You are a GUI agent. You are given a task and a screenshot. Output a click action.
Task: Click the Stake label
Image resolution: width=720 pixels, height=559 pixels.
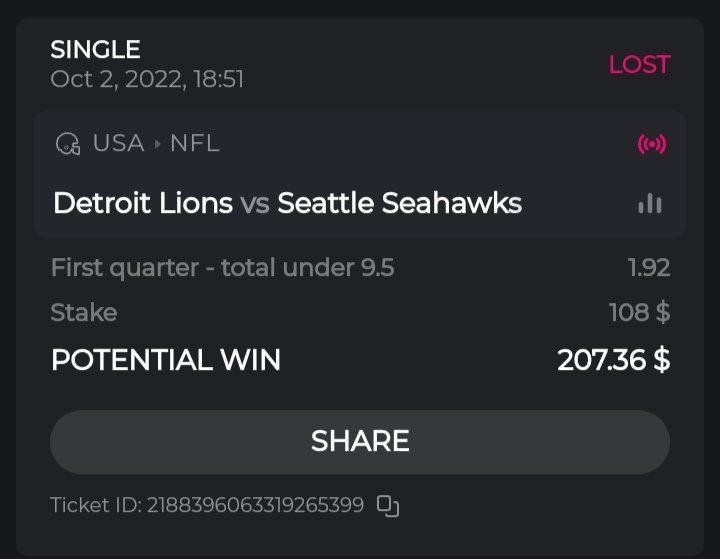coord(83,312)
